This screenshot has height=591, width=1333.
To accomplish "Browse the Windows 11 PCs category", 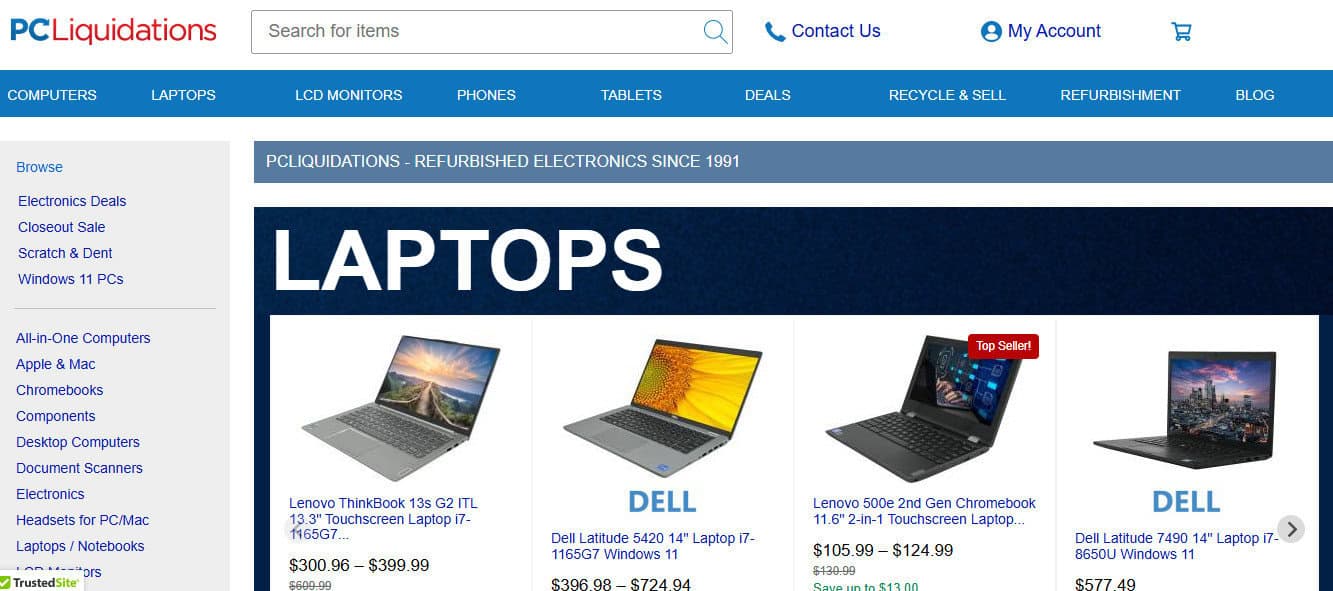I will (71, 279).
